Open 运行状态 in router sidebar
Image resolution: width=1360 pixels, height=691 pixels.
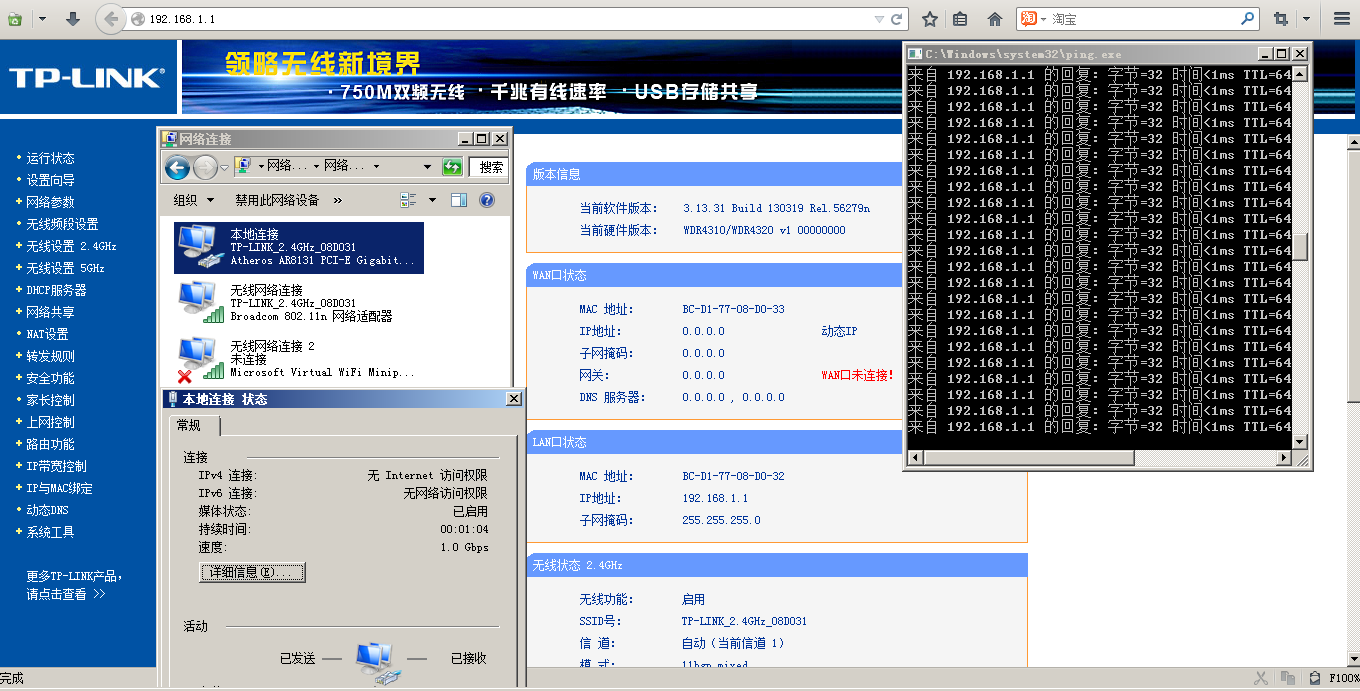pos(50,158)
